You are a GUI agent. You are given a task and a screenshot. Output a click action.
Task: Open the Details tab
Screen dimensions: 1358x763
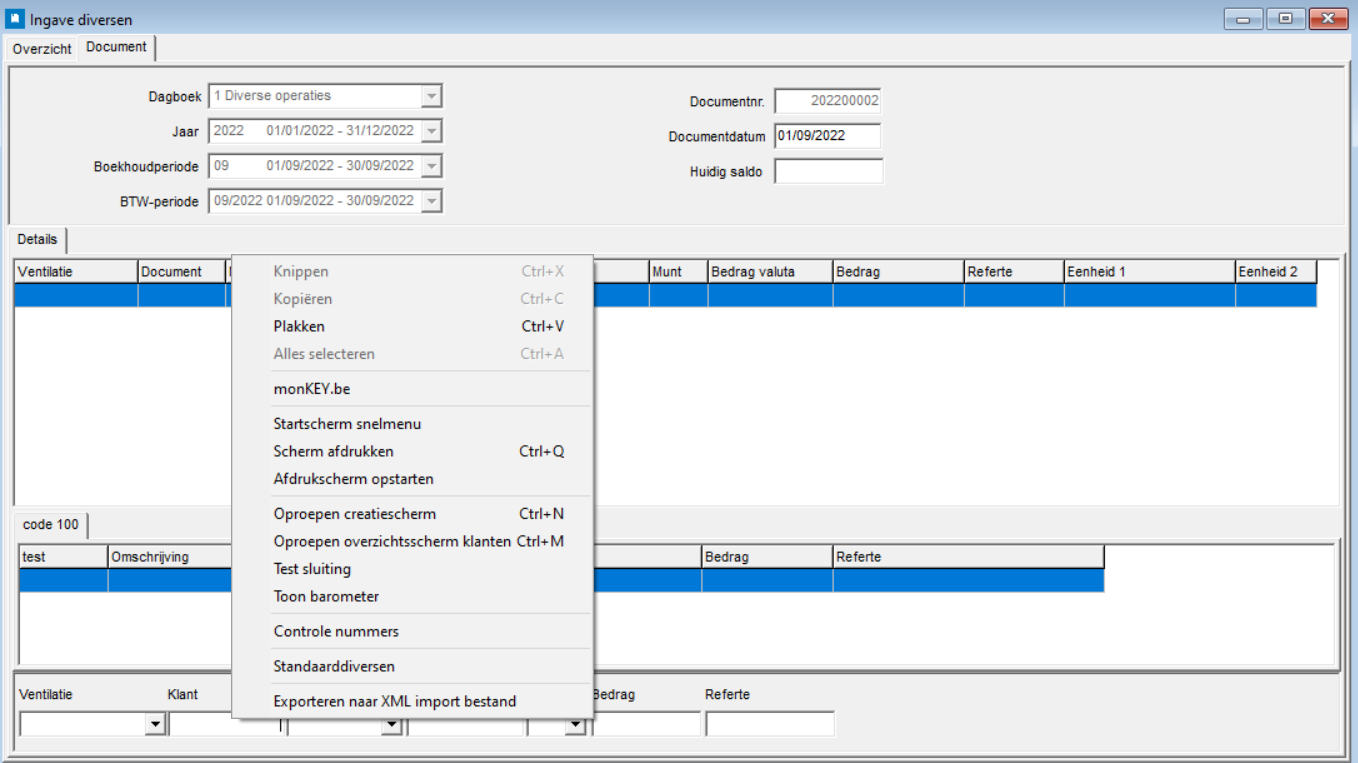(37, 240)
